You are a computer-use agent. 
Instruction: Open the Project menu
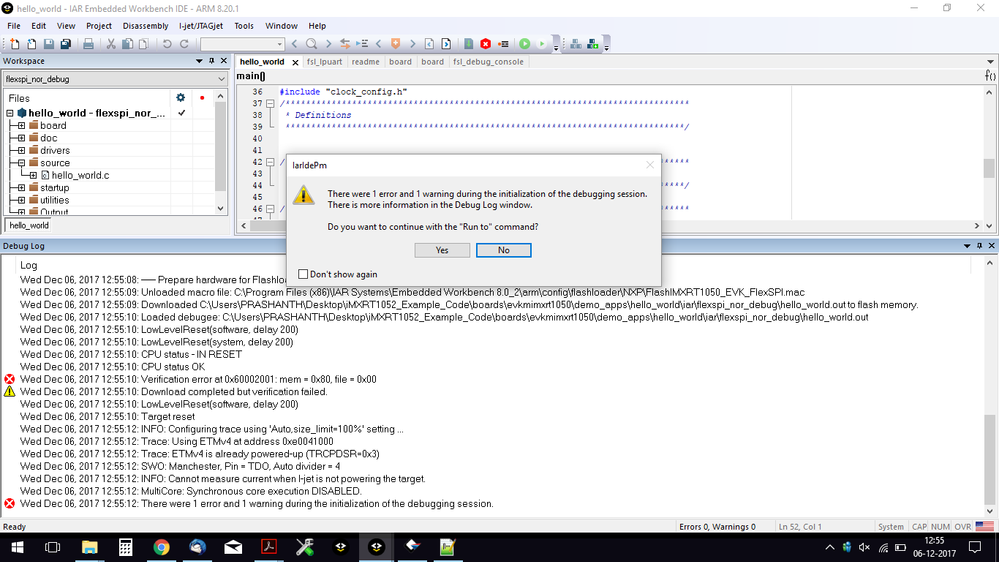pos(99,26)
